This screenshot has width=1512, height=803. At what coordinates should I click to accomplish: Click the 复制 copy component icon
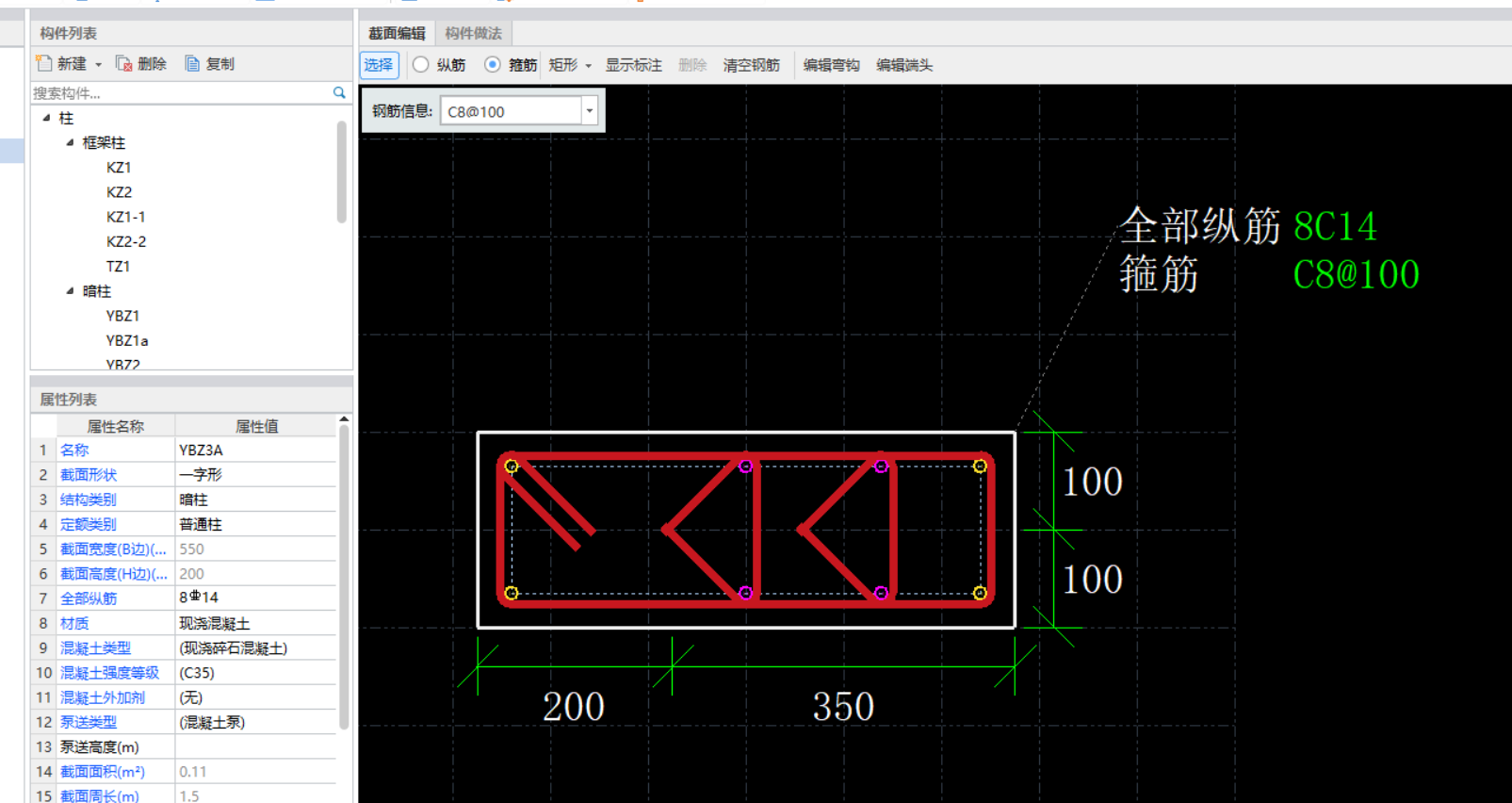[x=192, y=63]
